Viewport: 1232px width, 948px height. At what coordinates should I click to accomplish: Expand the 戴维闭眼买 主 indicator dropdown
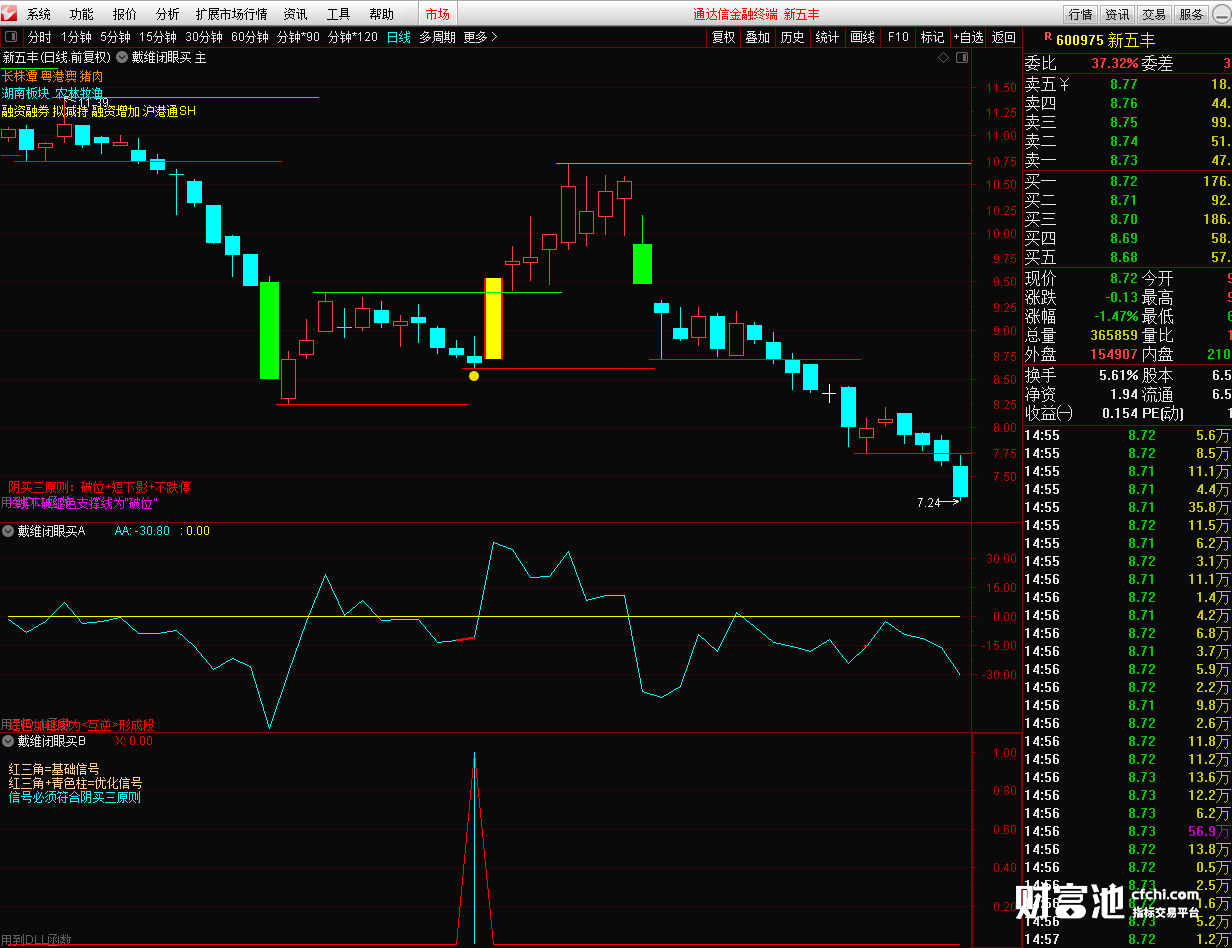pos(122,58)
